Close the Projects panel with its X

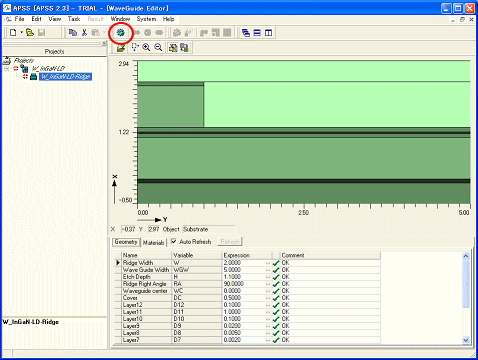coord(104,43)
